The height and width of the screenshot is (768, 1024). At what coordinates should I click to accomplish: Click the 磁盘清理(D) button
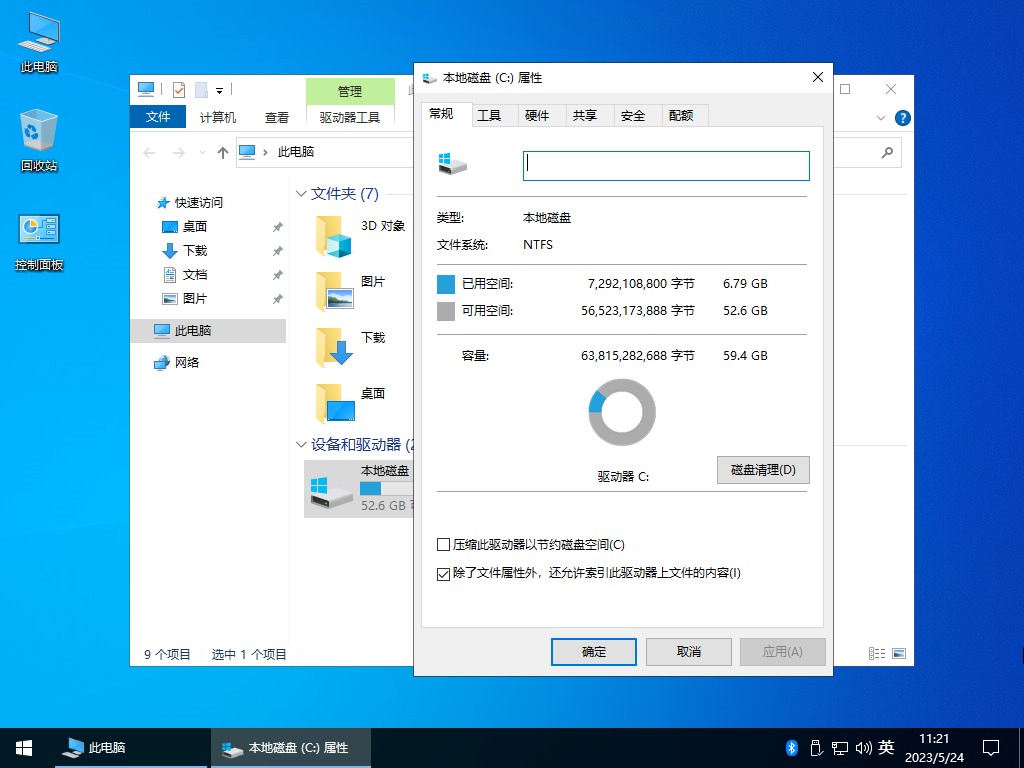click(x=763, y=470)
